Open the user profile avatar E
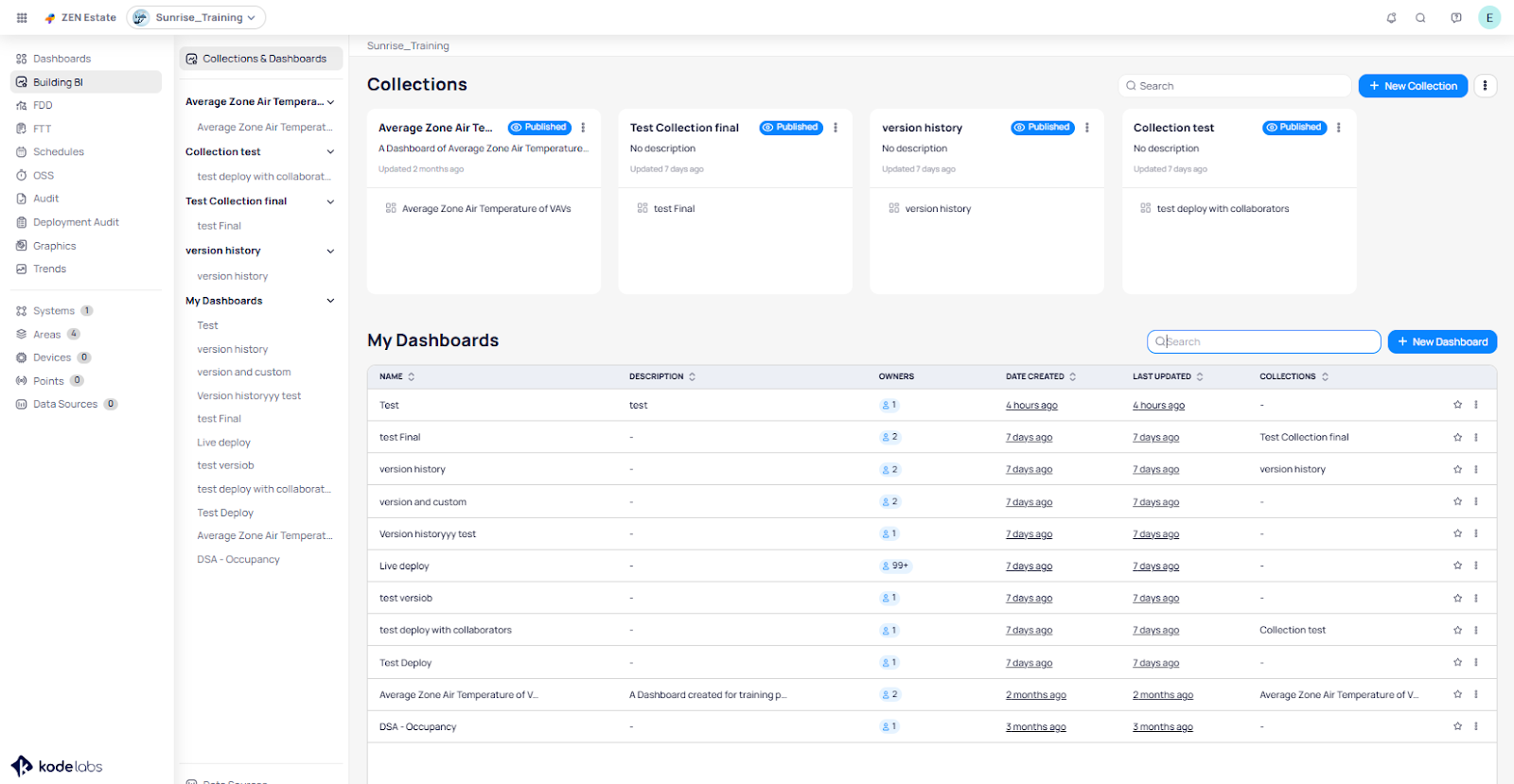 [x=1489, y=18]
